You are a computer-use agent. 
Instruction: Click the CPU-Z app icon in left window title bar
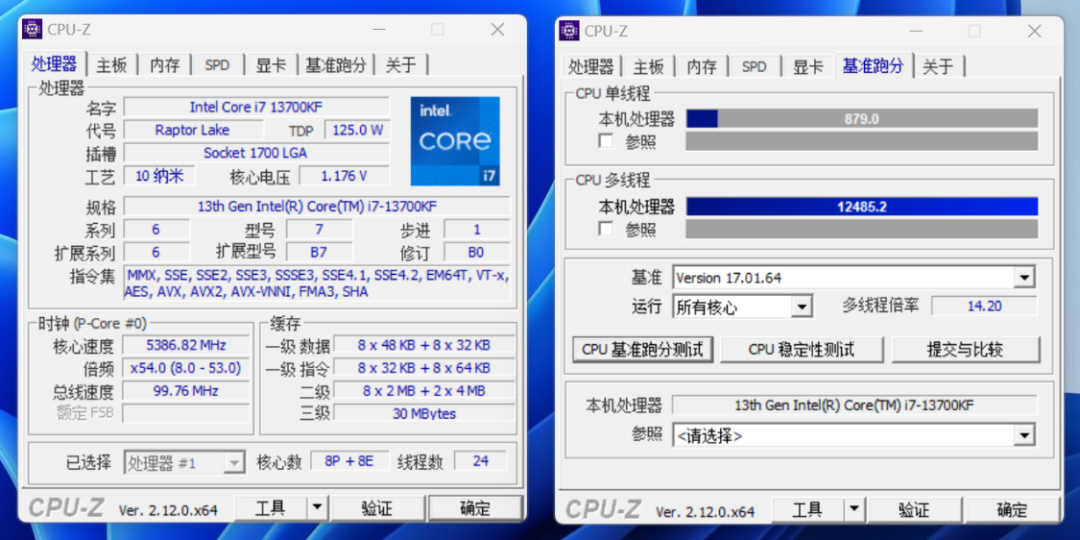[x=32, y=29]
